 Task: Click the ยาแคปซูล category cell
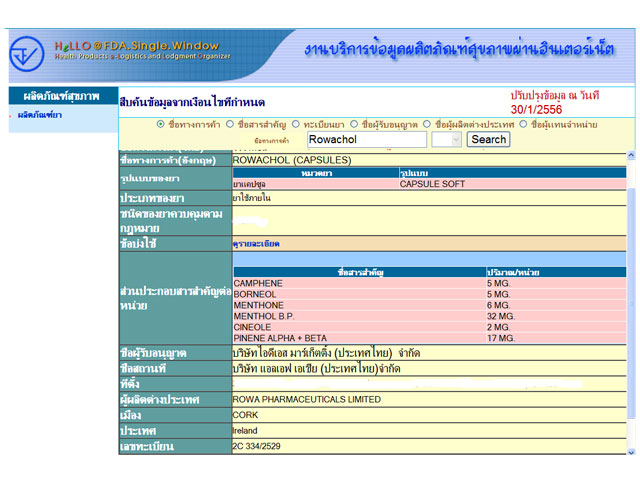[316, 184]
